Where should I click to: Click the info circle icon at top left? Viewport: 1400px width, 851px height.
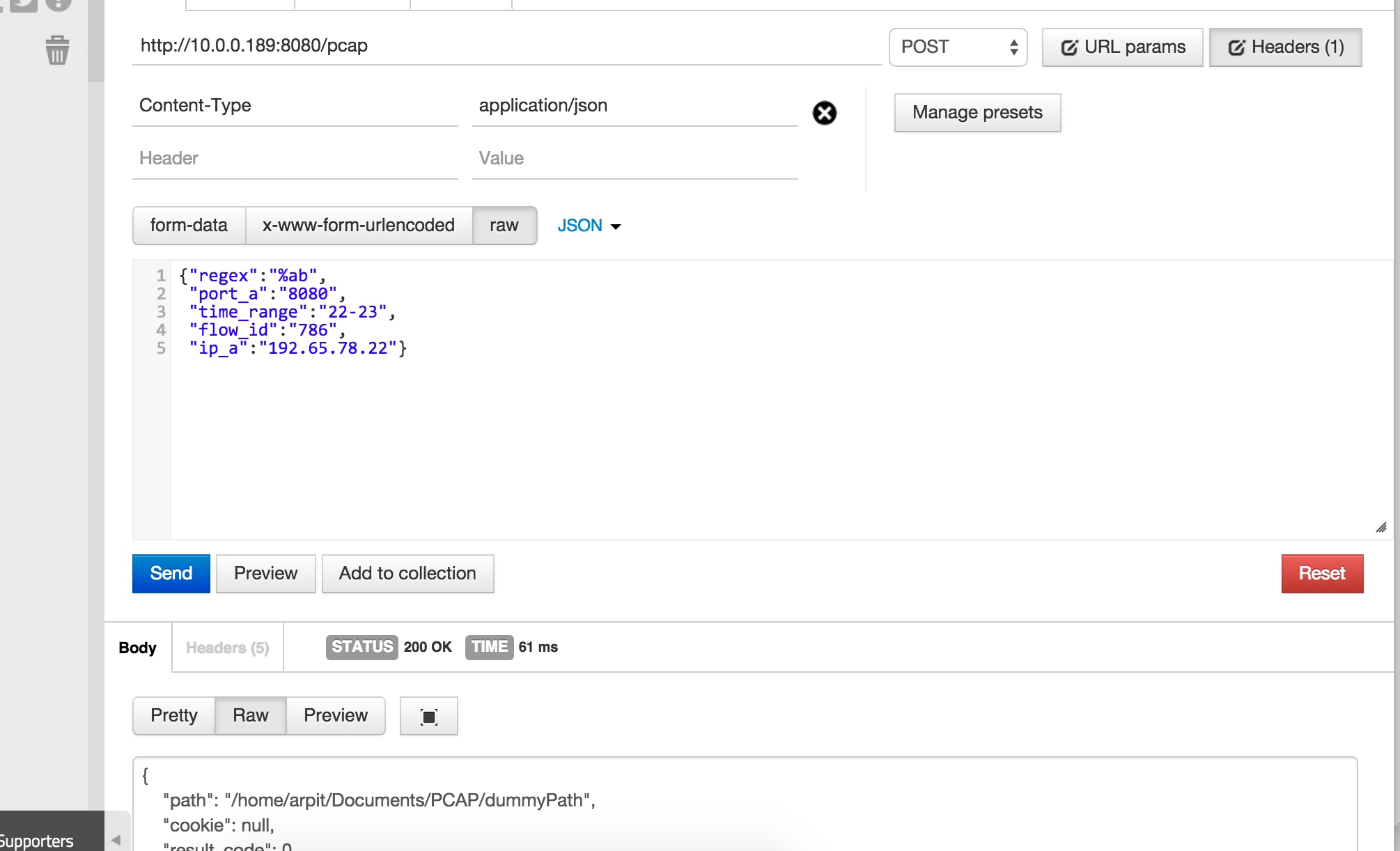(x=59, y=4)
